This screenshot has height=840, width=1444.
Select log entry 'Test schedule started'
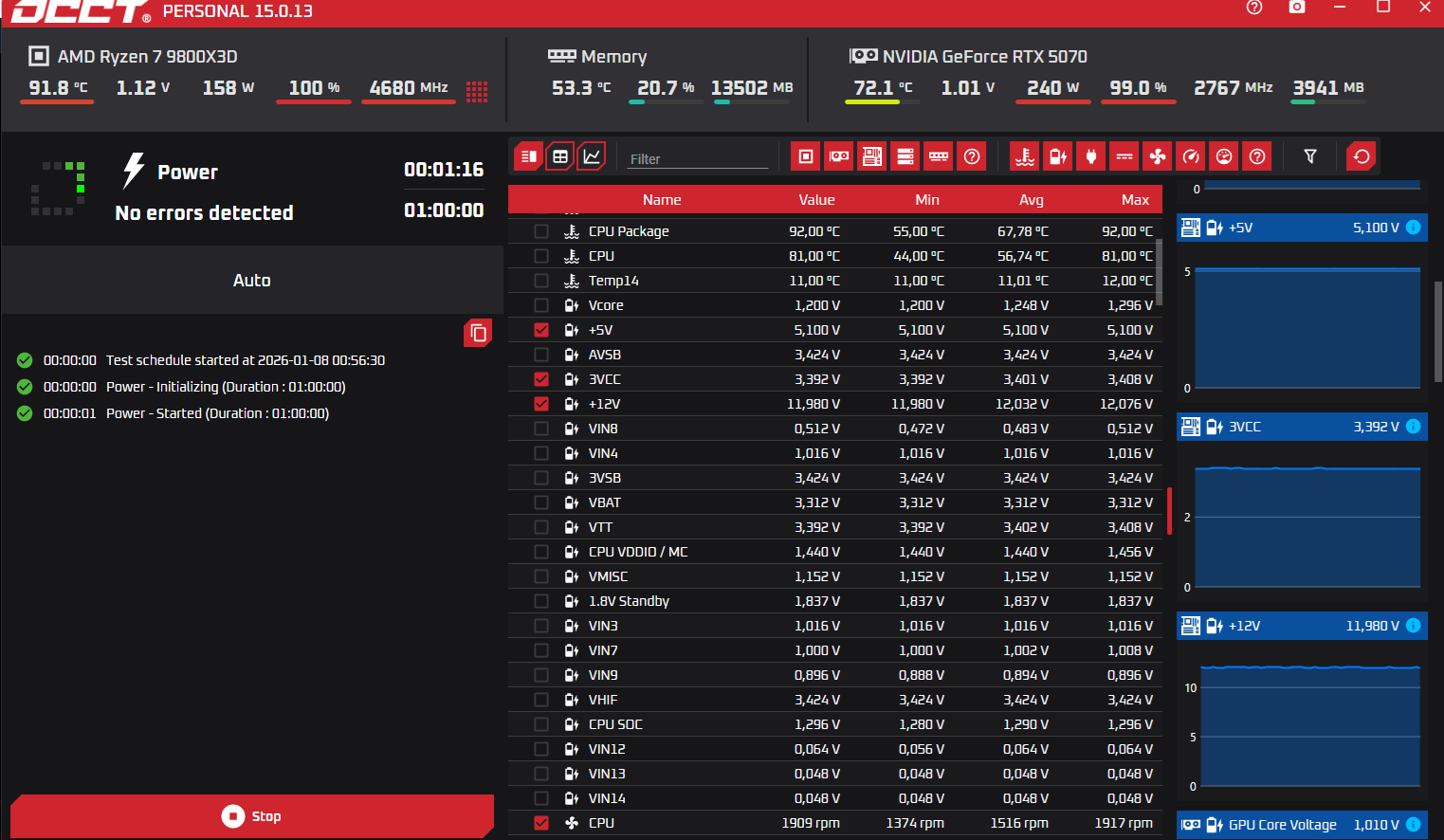[246, 360]
